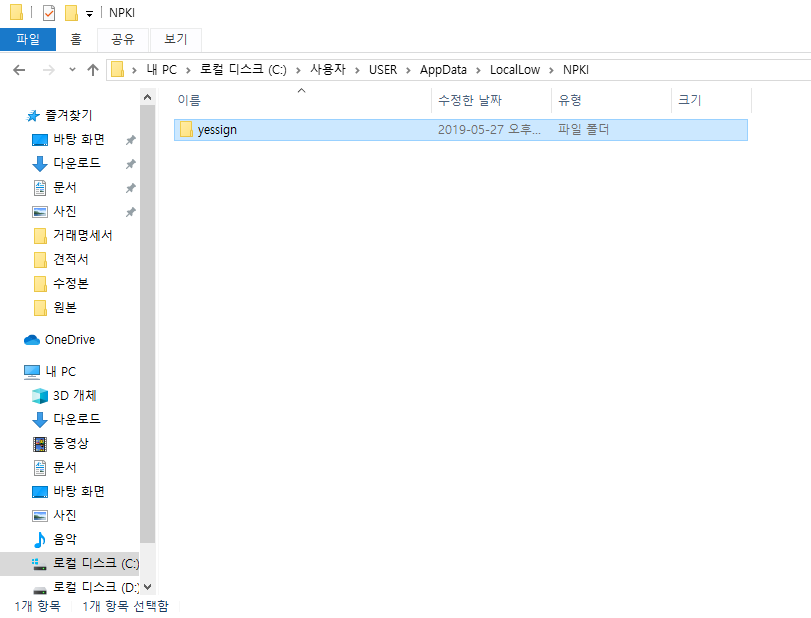Open pinned 사진 under 즐겨찾기
Image resolution: width=811 pixels, height=618 pixels.
click(x=65, y=212)
